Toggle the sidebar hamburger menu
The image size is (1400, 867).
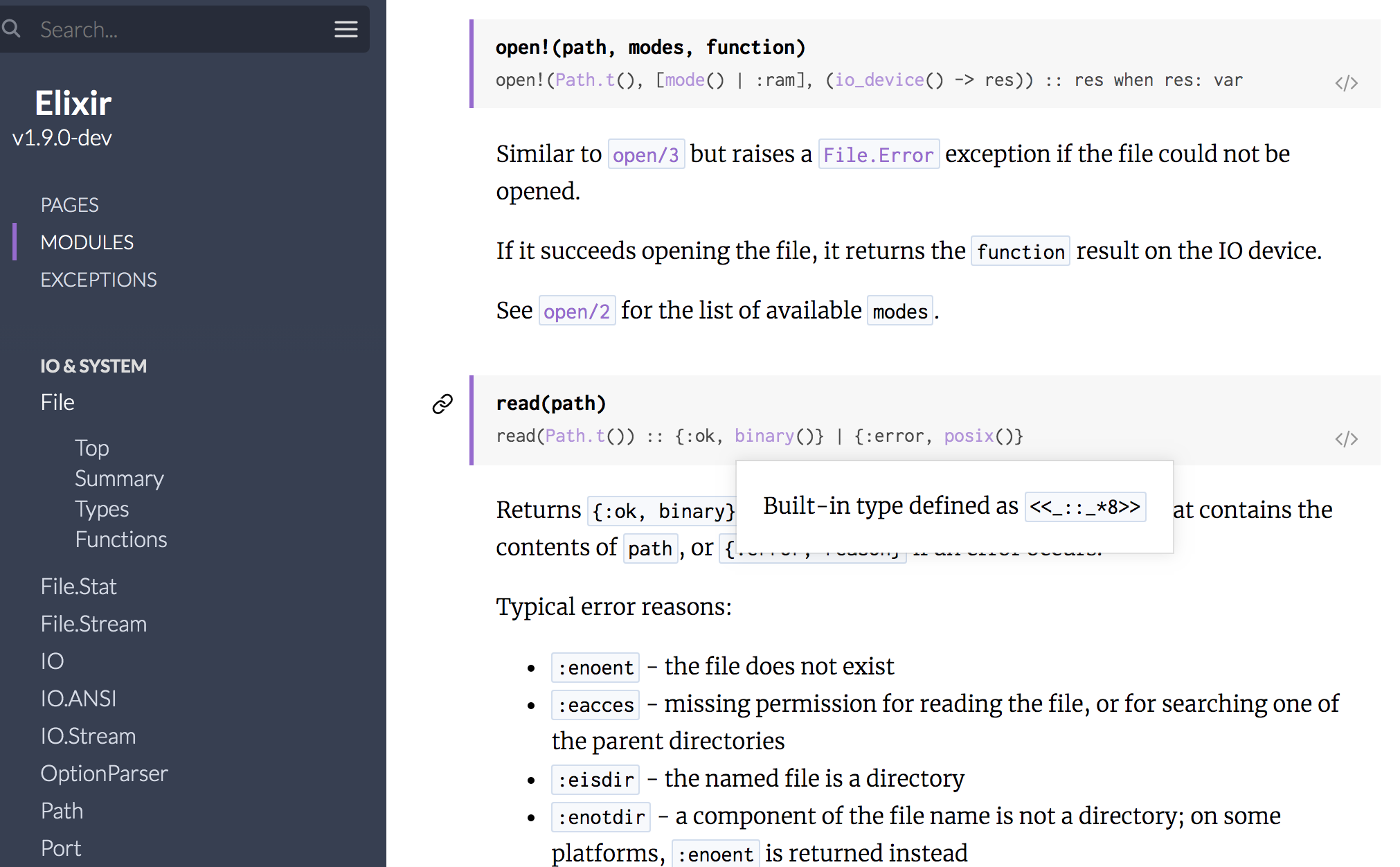[x=345, y=29]
